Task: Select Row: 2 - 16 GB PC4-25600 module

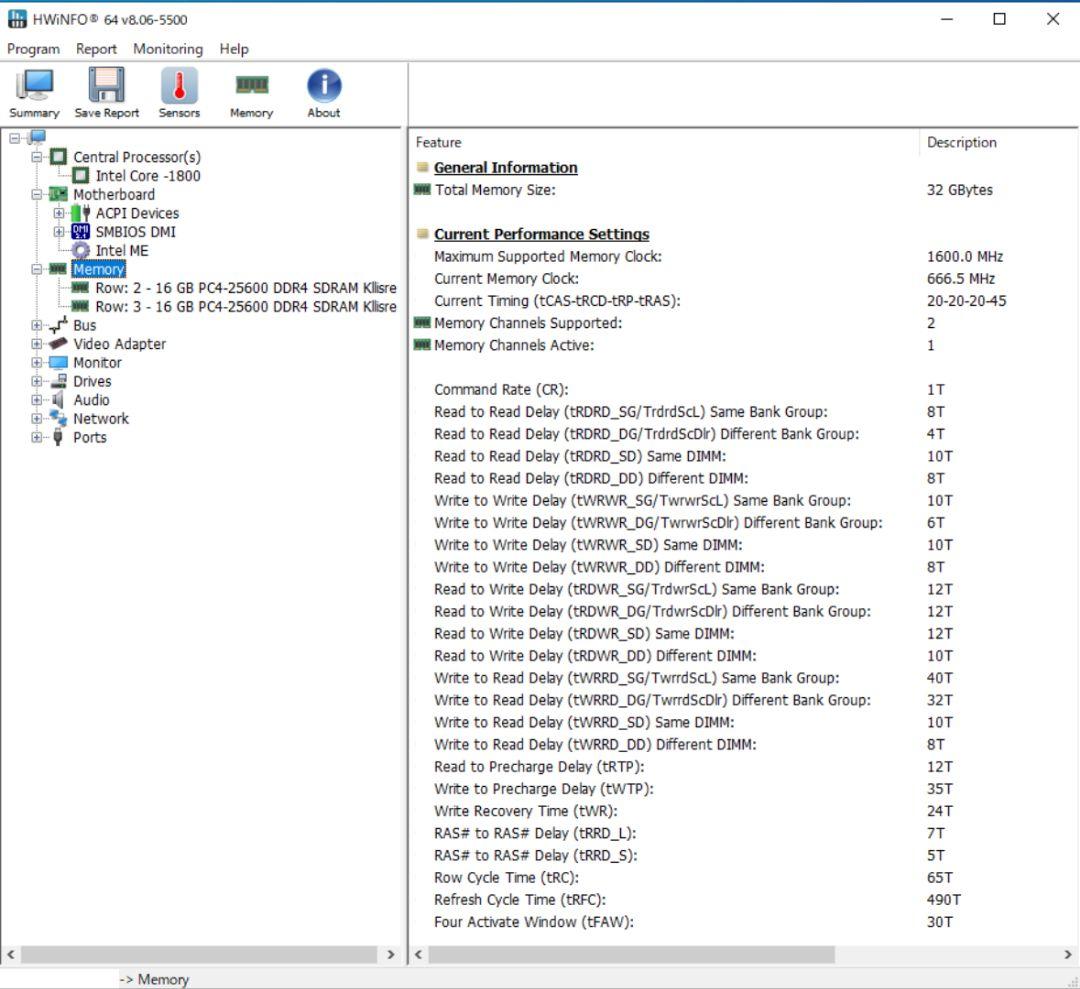Action: point(246,287)
